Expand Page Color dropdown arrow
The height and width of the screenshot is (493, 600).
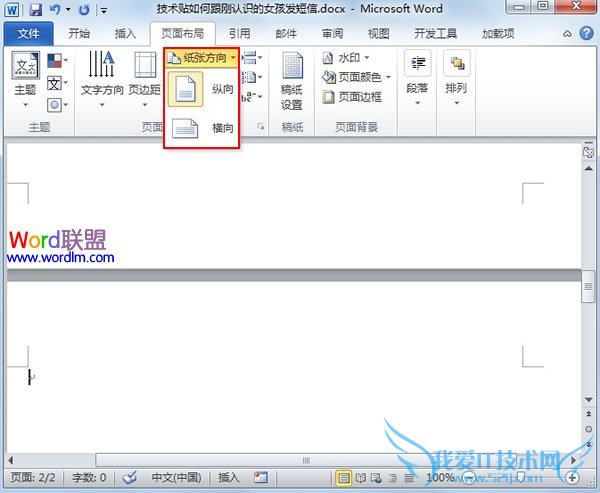(388, 77)
